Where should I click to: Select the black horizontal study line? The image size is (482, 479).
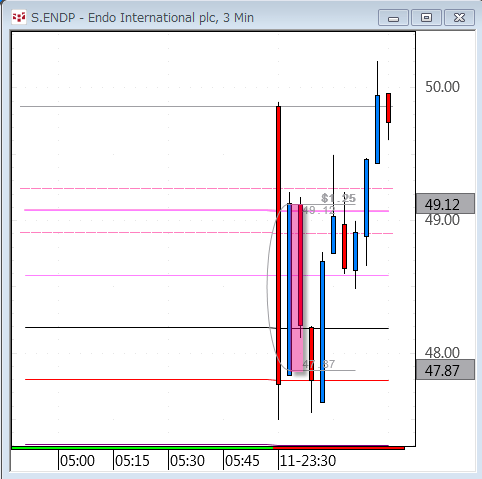(207, 328)
